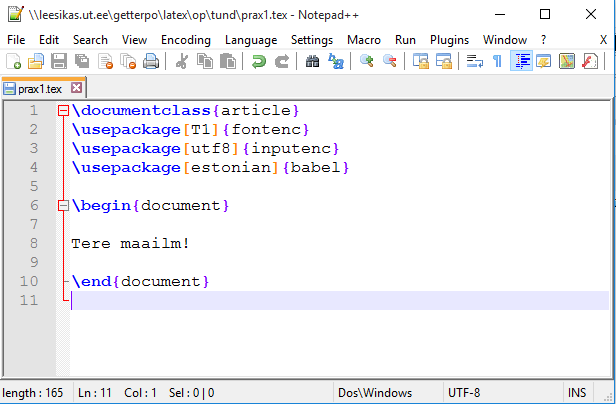Viewport: 616px width, 405px height.
Task: Collapse the \begin{document} fold marker
Action: tap(64, 206)
